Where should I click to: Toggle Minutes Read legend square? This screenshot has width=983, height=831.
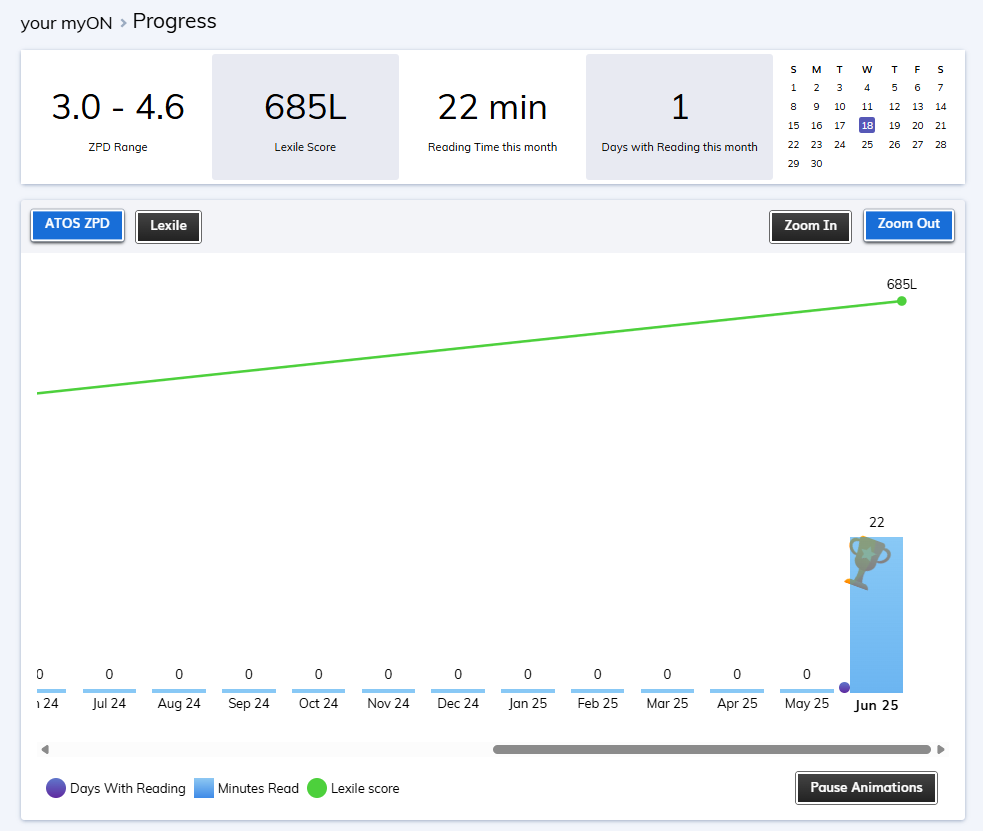204,788
